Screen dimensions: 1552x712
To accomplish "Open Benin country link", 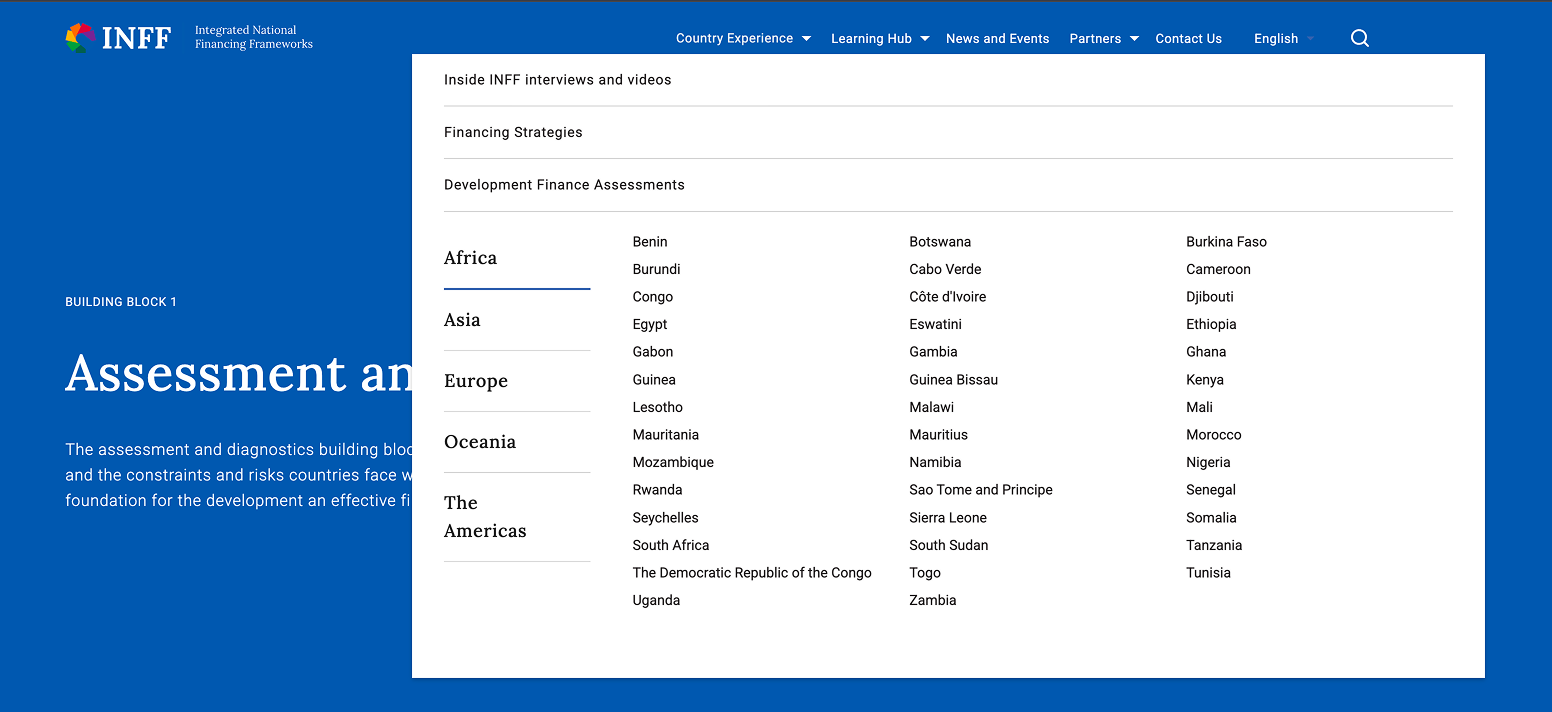I will click(x=650, y=242).
